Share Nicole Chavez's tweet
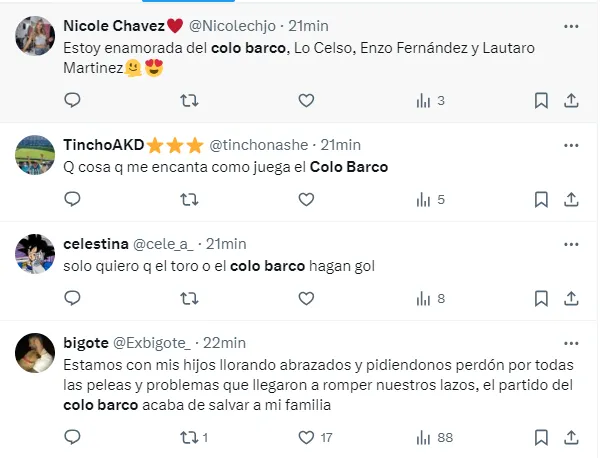The image size is (600, 458). tap(571, 100)
